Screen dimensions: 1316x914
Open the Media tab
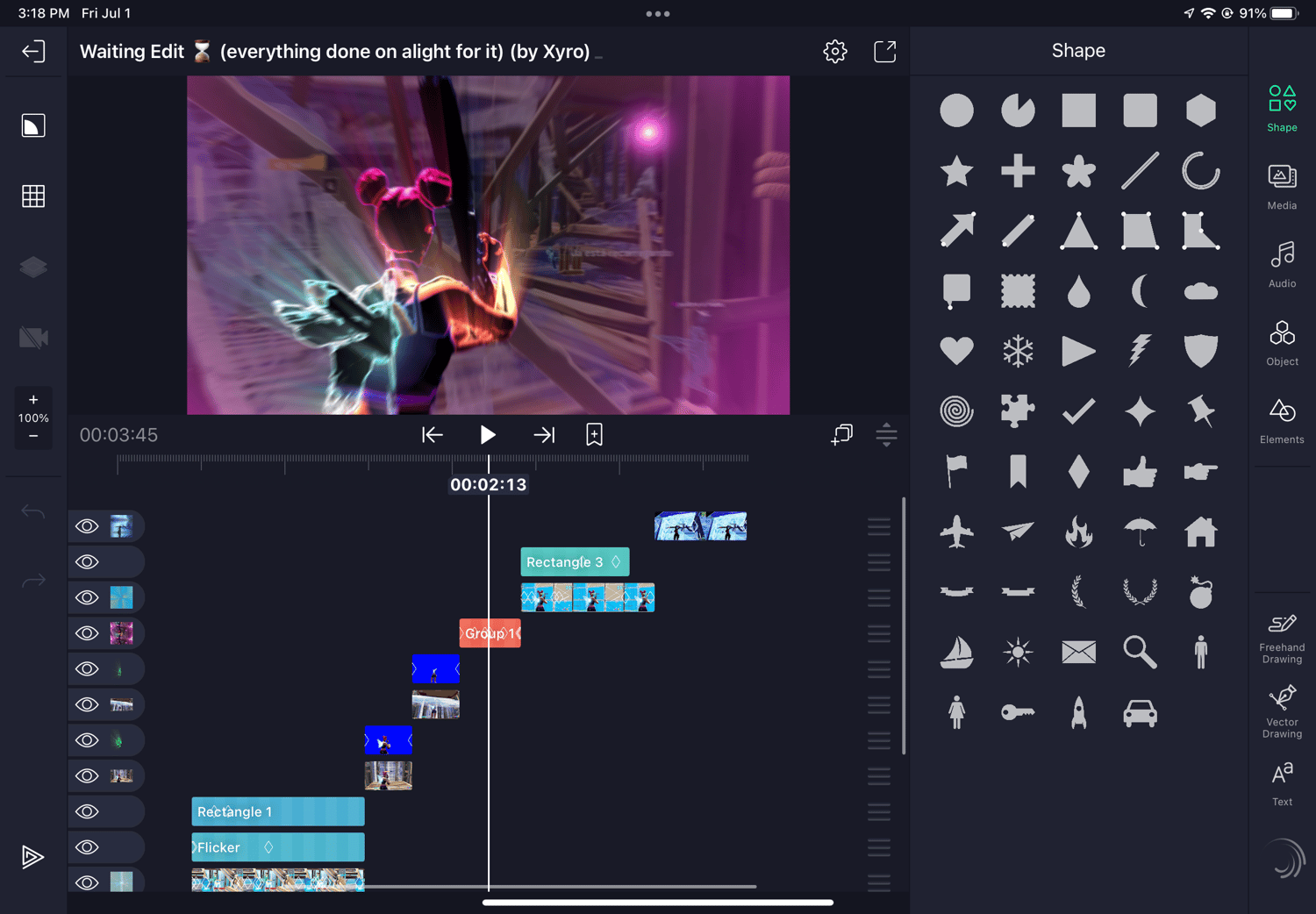coord(1282,186)
